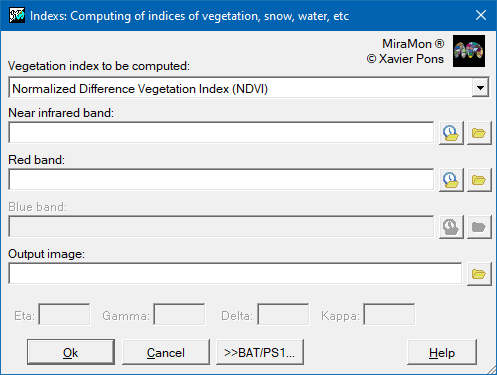
Task: Browse folder for Red band file
Action: tap(479, 180)
